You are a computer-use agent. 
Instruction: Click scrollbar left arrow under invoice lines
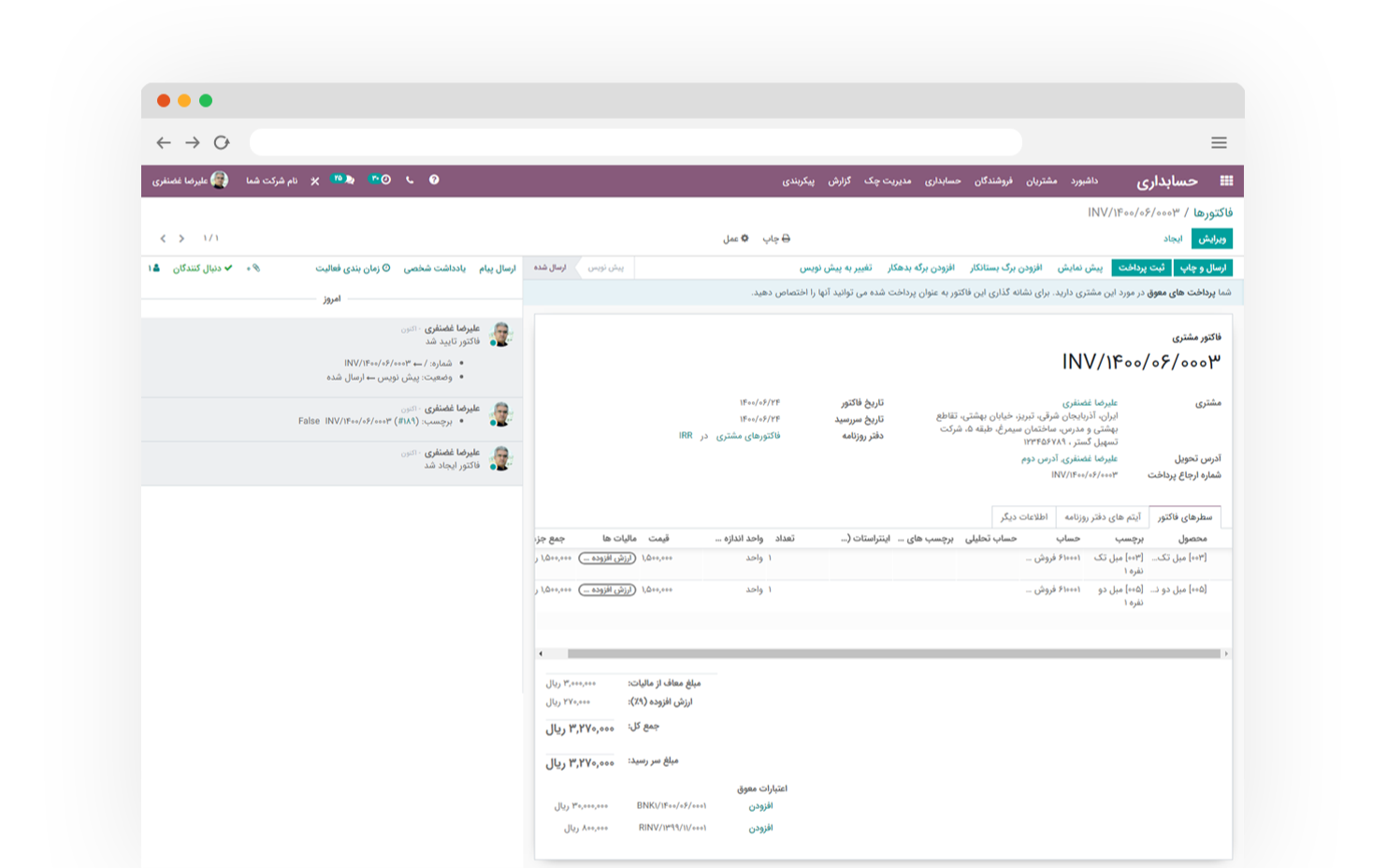[541, 654]
